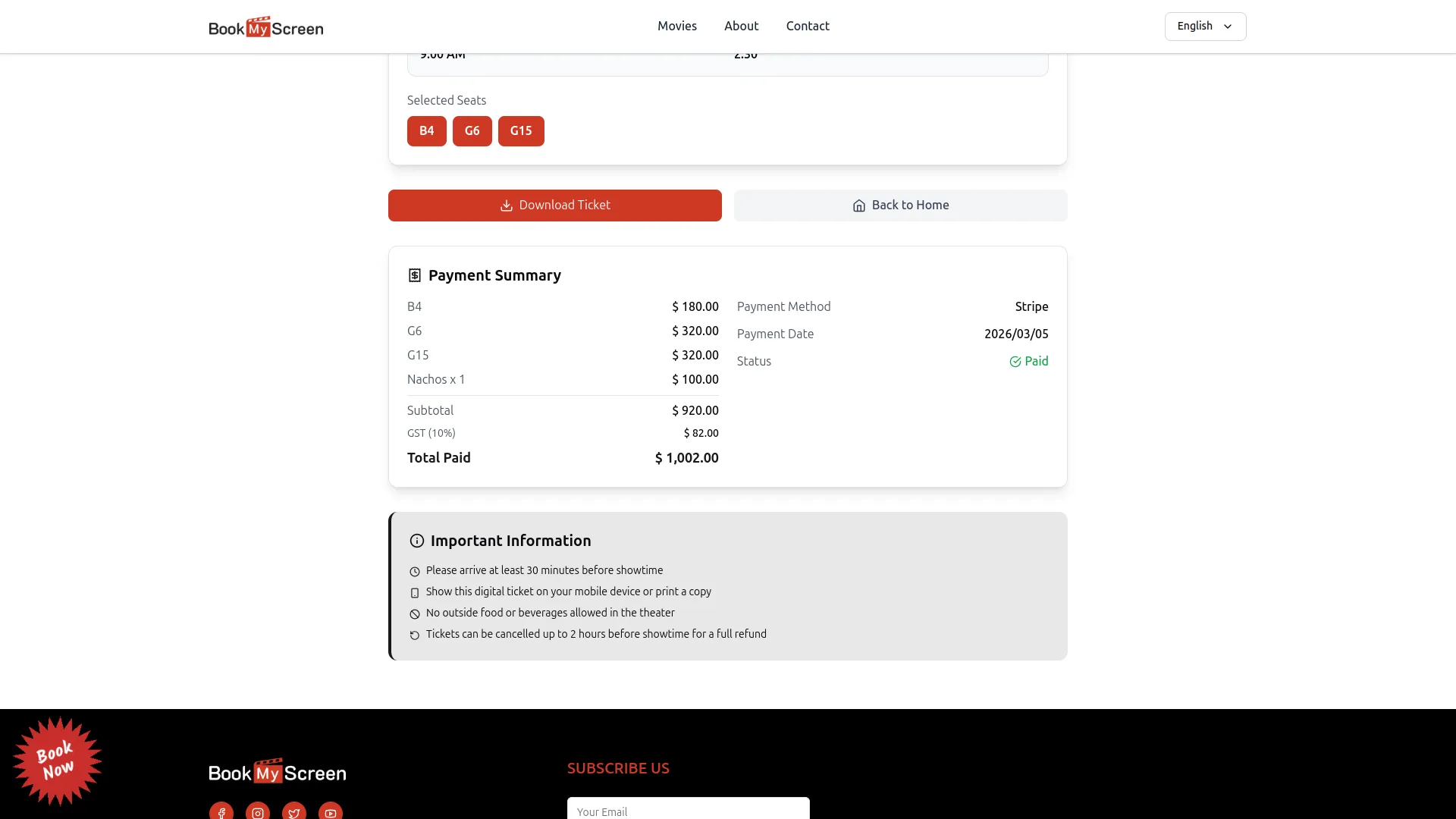
Task: Open the YouTube icon in footer
Action: (330, 812)
